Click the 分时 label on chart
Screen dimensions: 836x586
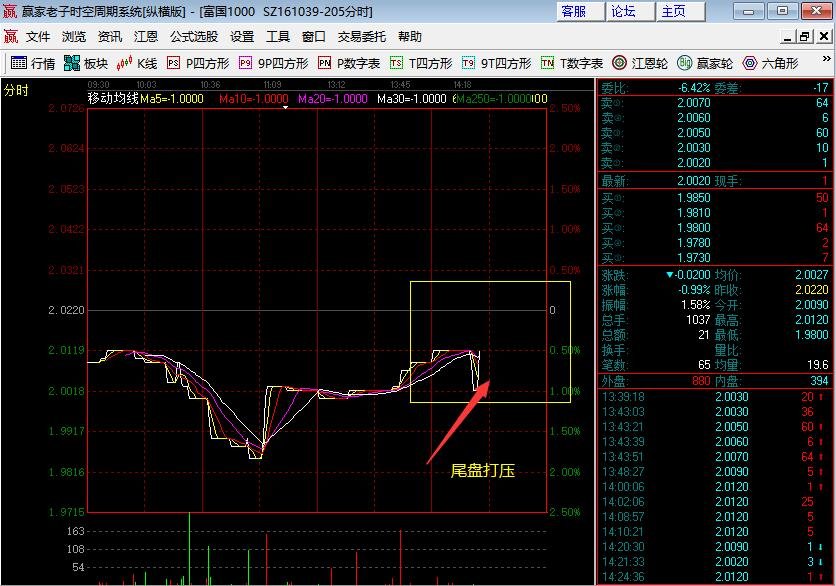(16, 90)
